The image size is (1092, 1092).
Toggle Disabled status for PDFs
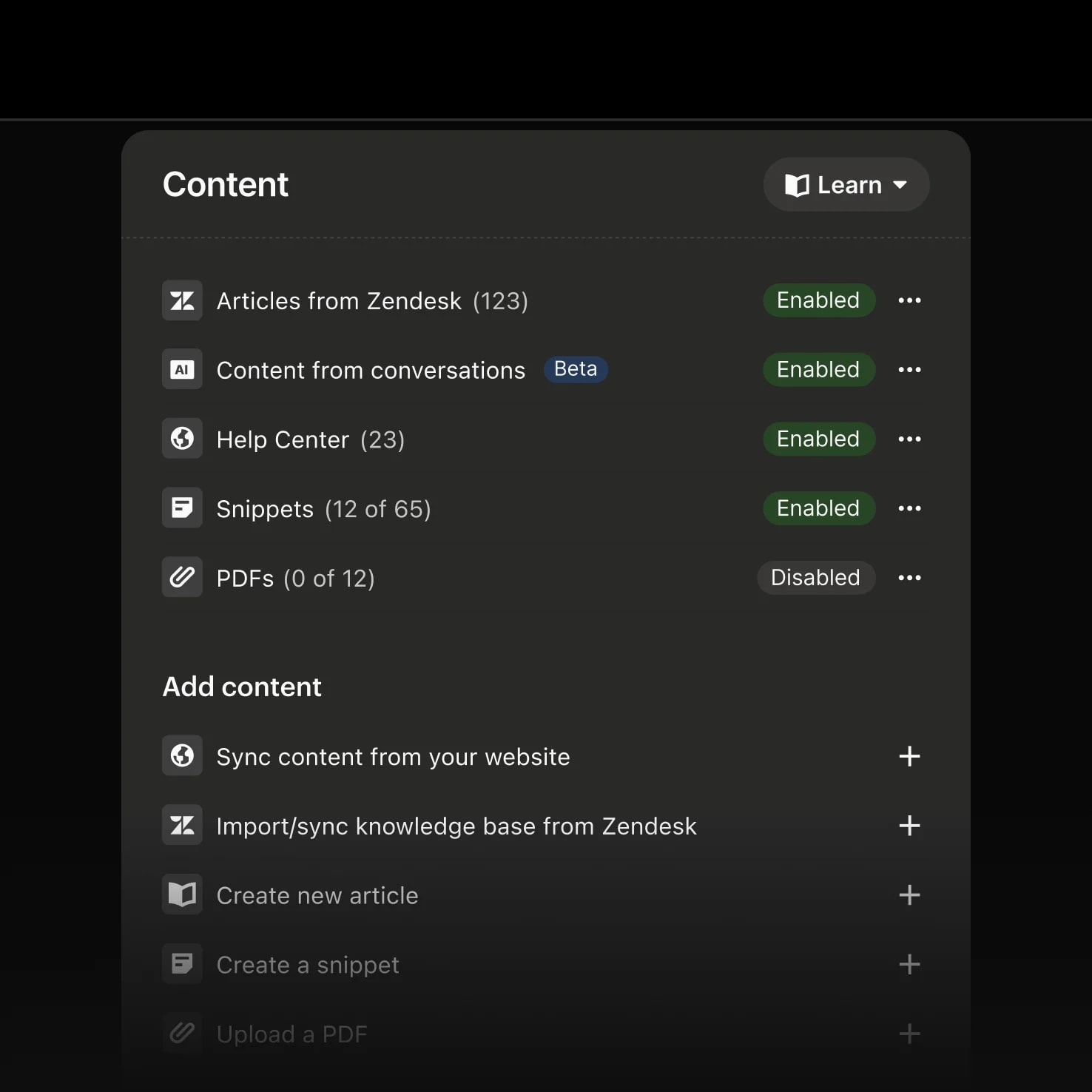(816, 577)
